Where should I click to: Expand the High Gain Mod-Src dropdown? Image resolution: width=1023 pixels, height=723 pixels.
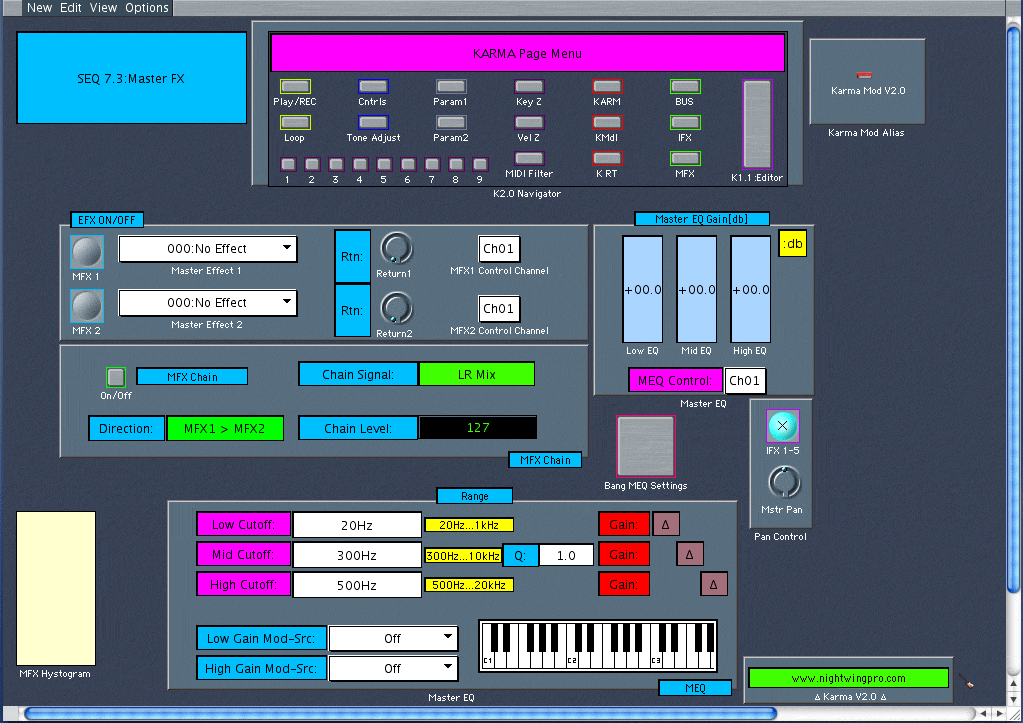click(x=393, y=668)
